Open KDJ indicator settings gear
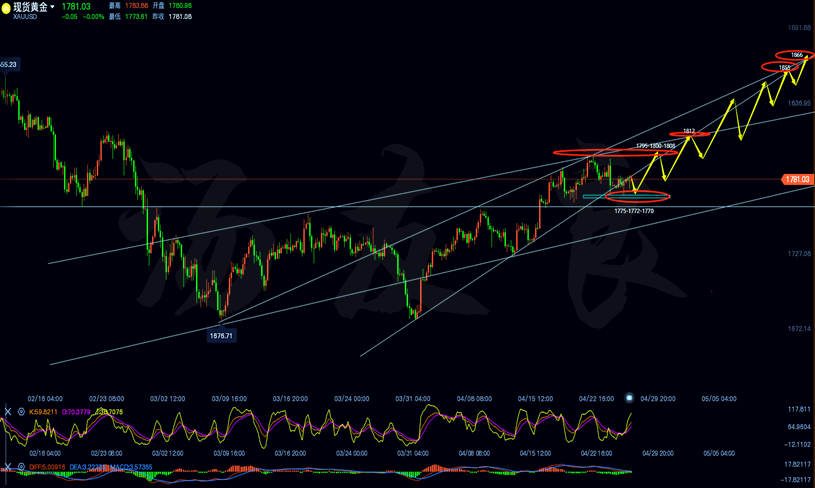815x488 pixels. tap(21, 411)
